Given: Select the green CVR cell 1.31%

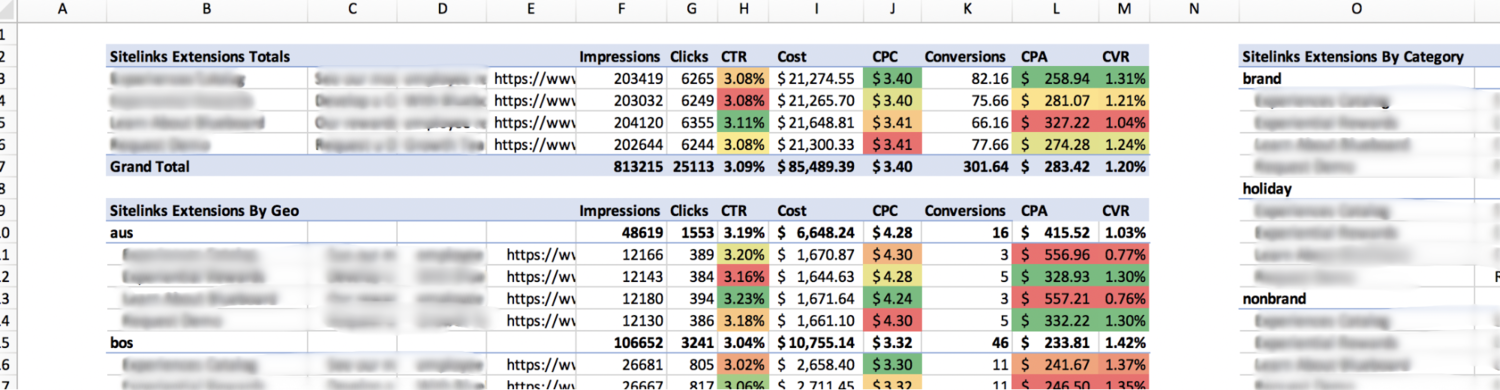Looking at the screenshot, I should point(1124,79).
